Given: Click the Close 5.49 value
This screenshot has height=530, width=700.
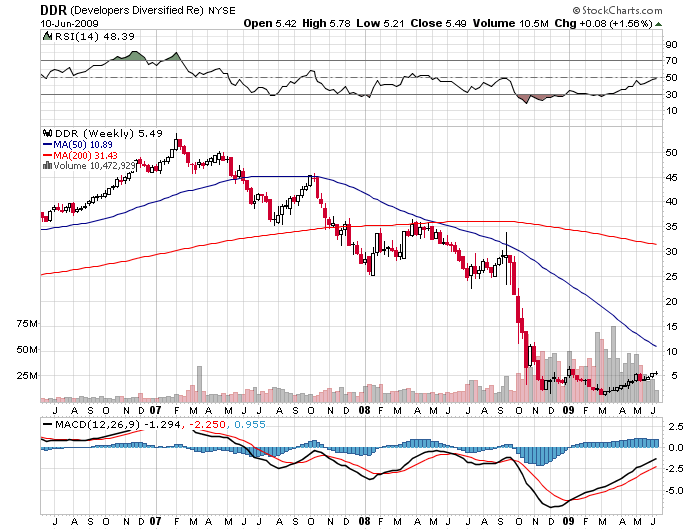Looking at the screenshot, I should coord(438,23).
